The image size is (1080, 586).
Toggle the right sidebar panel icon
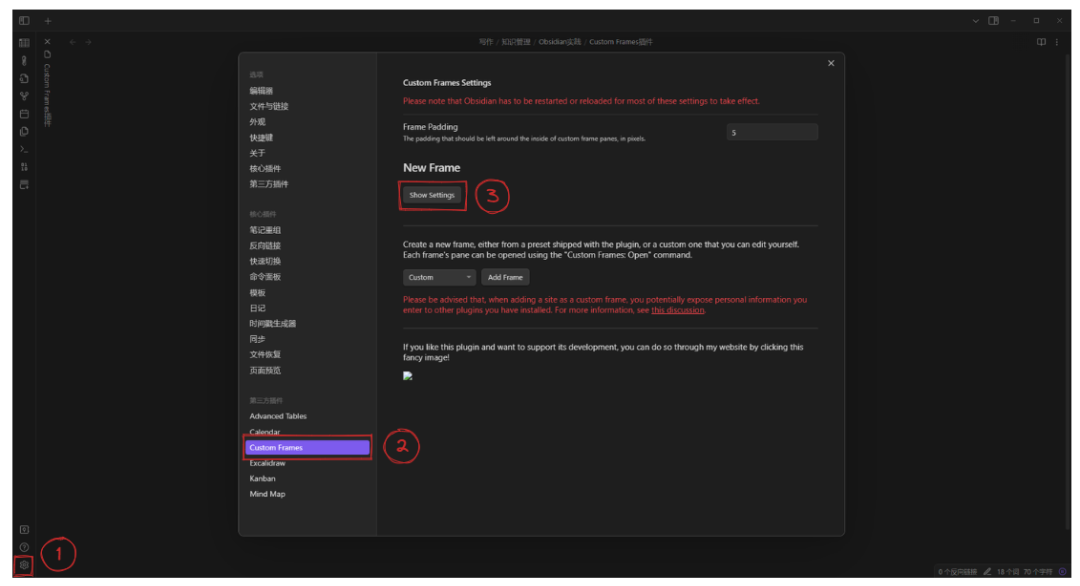click(x=993, y=21)
